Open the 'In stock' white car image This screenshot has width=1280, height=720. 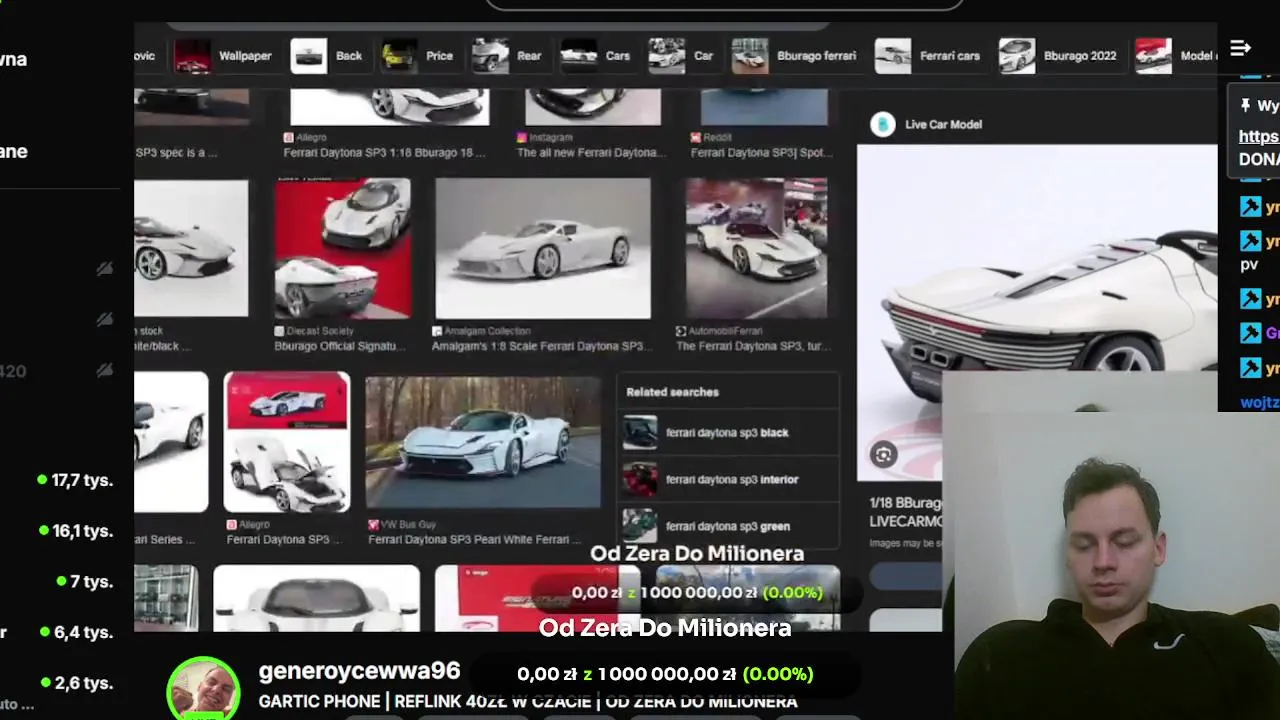click(x=191, y=248)
